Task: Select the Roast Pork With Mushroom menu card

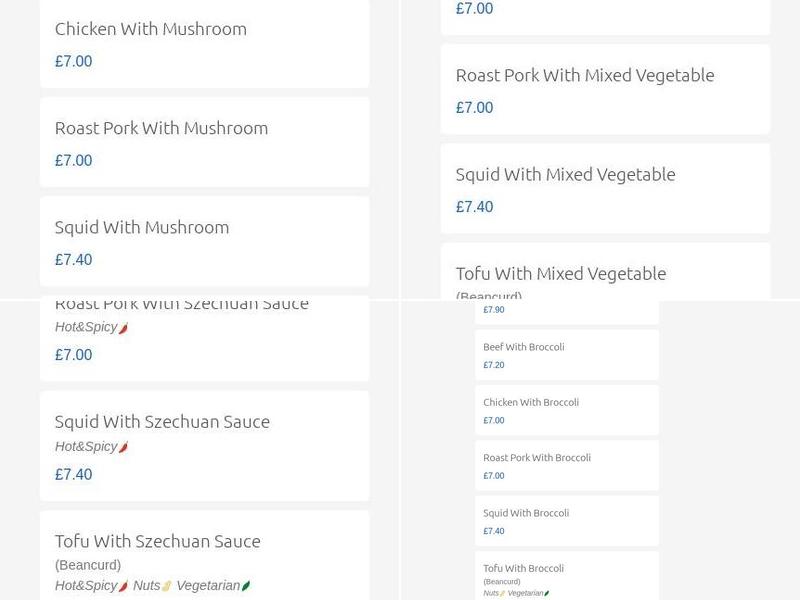Action: 204,141
